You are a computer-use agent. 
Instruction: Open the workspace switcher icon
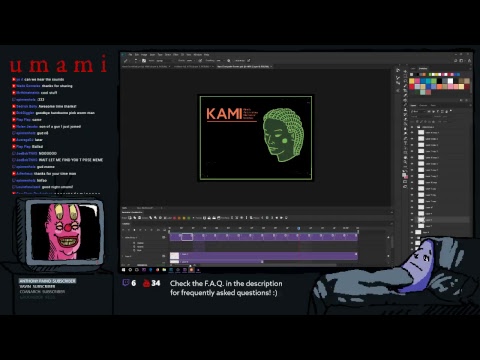(461, 60)
